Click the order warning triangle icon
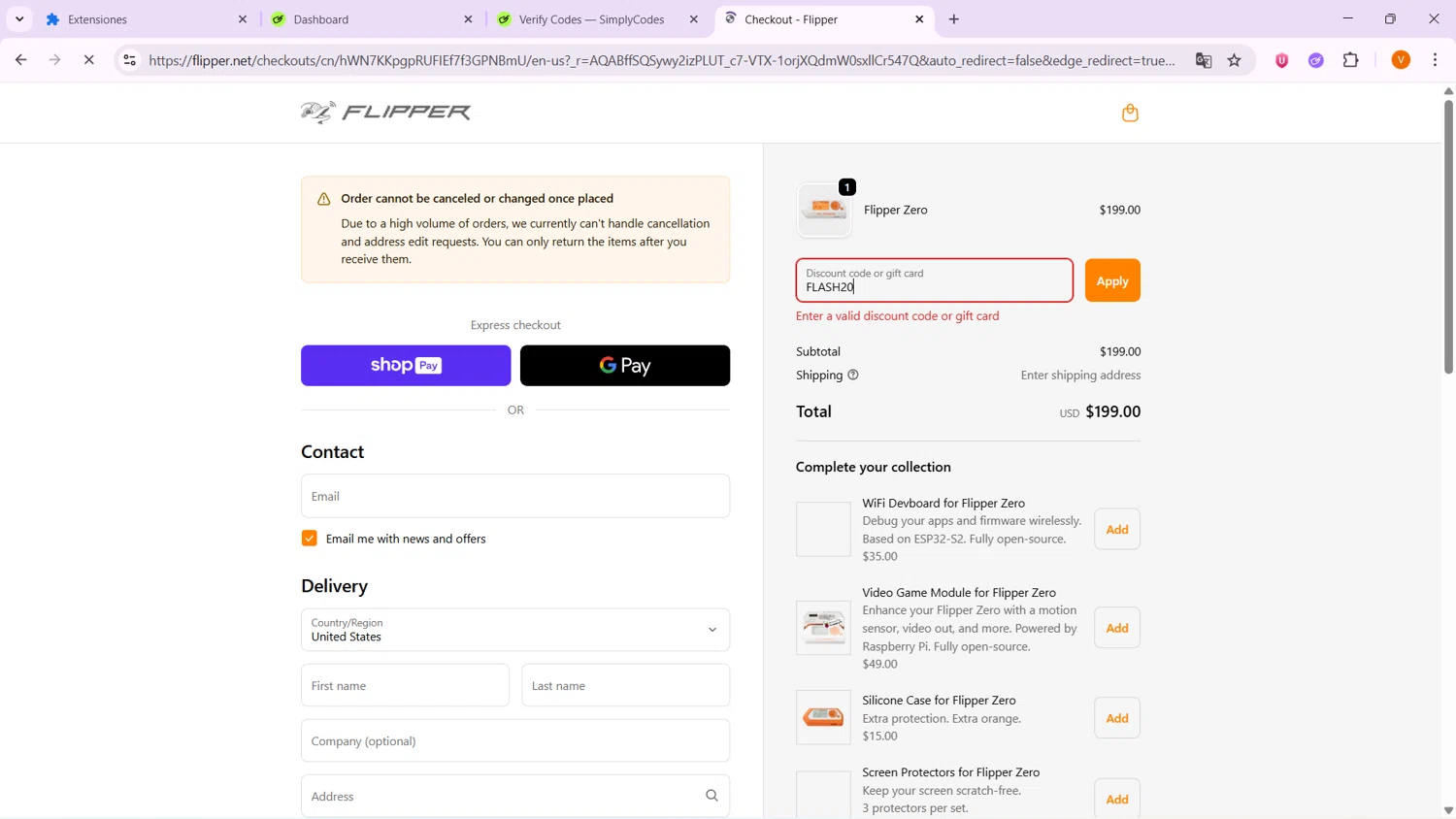 point(324,199)
